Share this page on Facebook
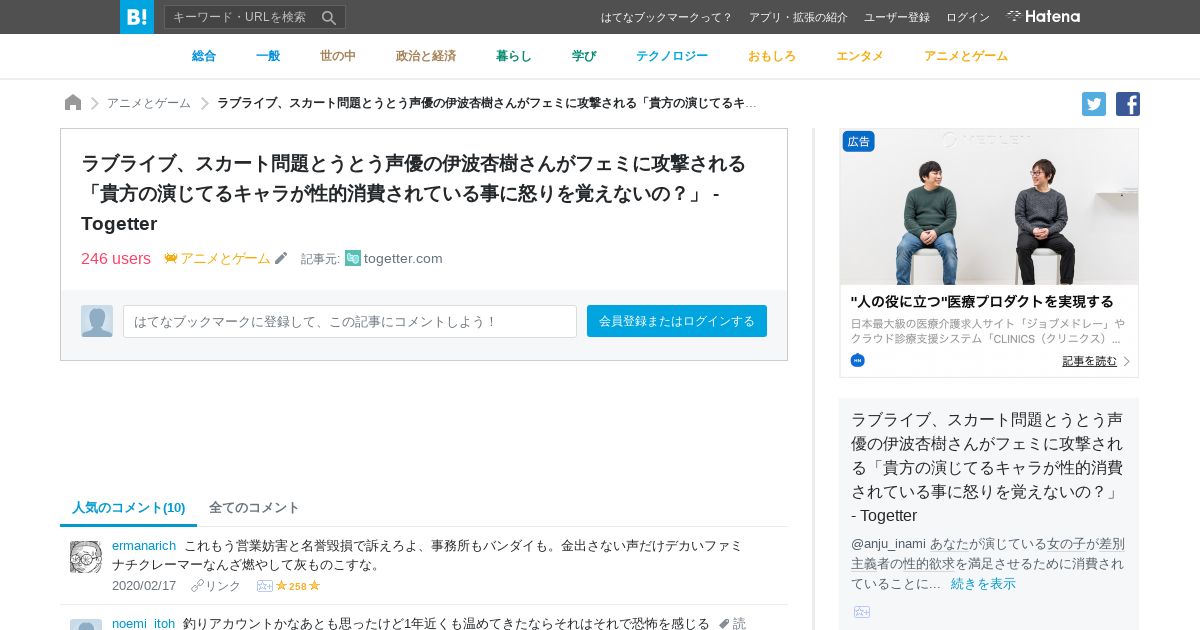1200x630 pixels. tap(1128, 104)
